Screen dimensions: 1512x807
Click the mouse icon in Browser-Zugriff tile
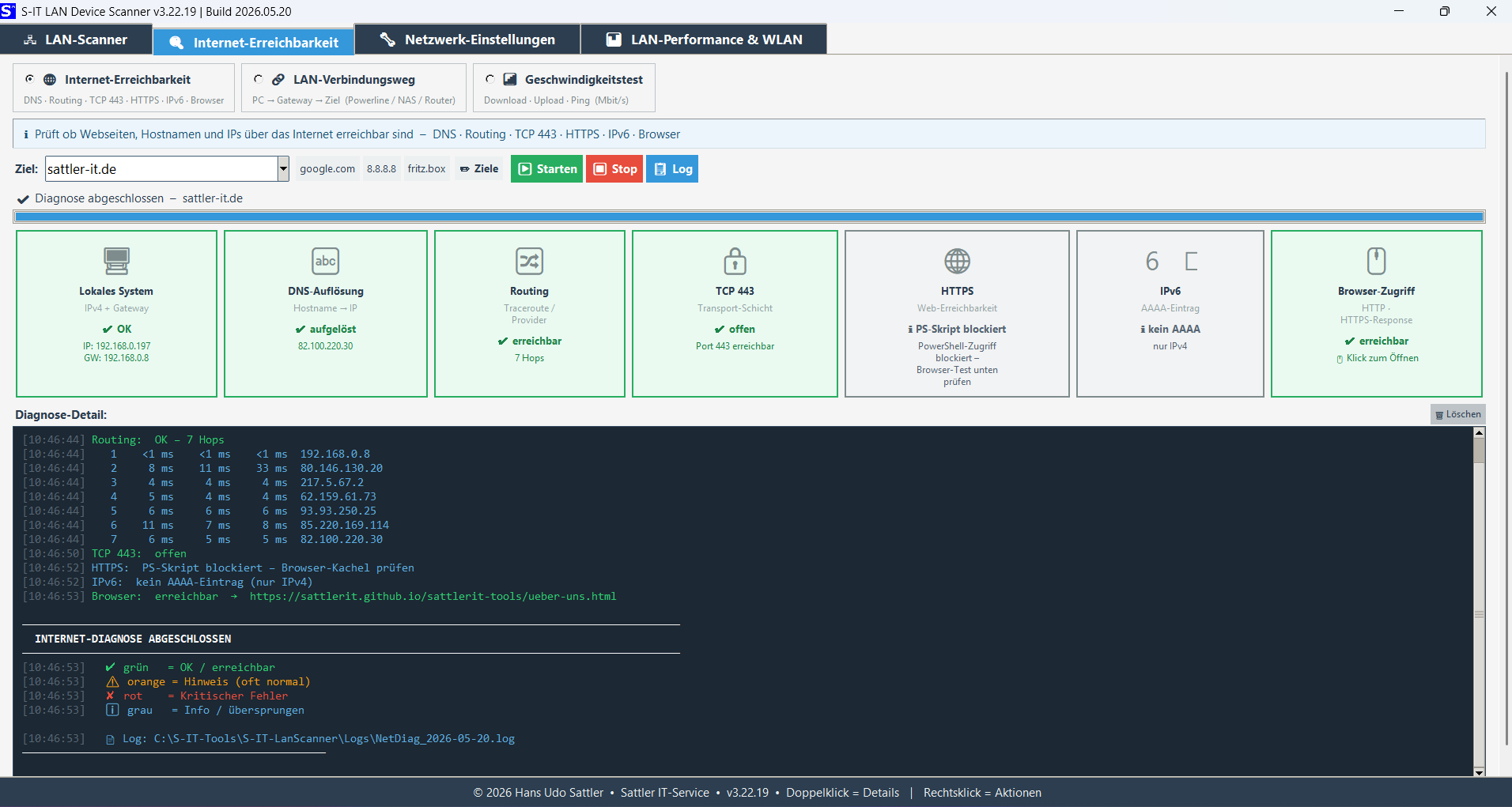pos(1376,261)
